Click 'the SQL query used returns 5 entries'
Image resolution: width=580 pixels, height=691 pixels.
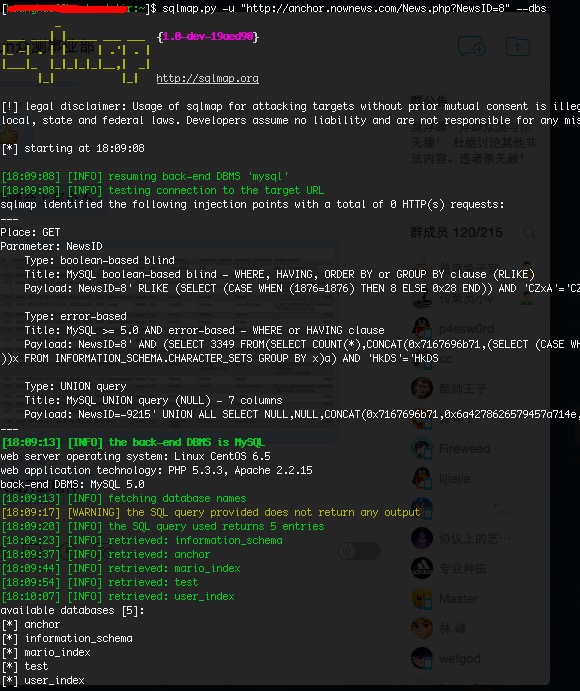163,527
